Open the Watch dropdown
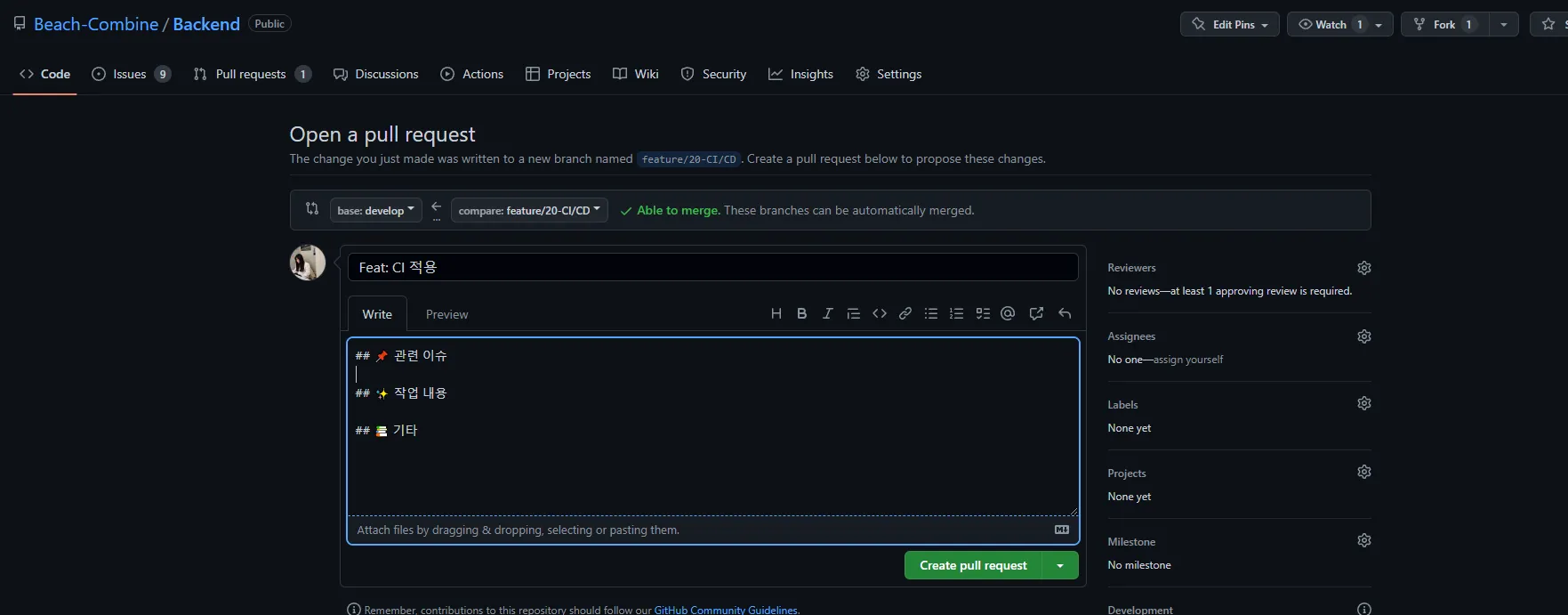Screen dimensions: 1568x615 pos(1340,24)
